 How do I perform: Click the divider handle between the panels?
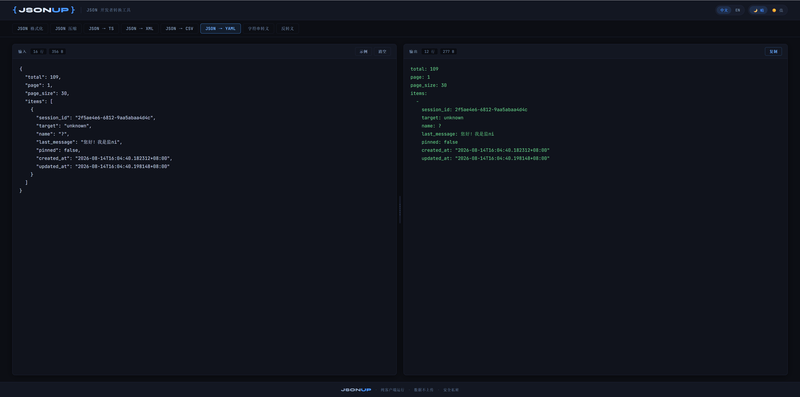click(400, 209)
